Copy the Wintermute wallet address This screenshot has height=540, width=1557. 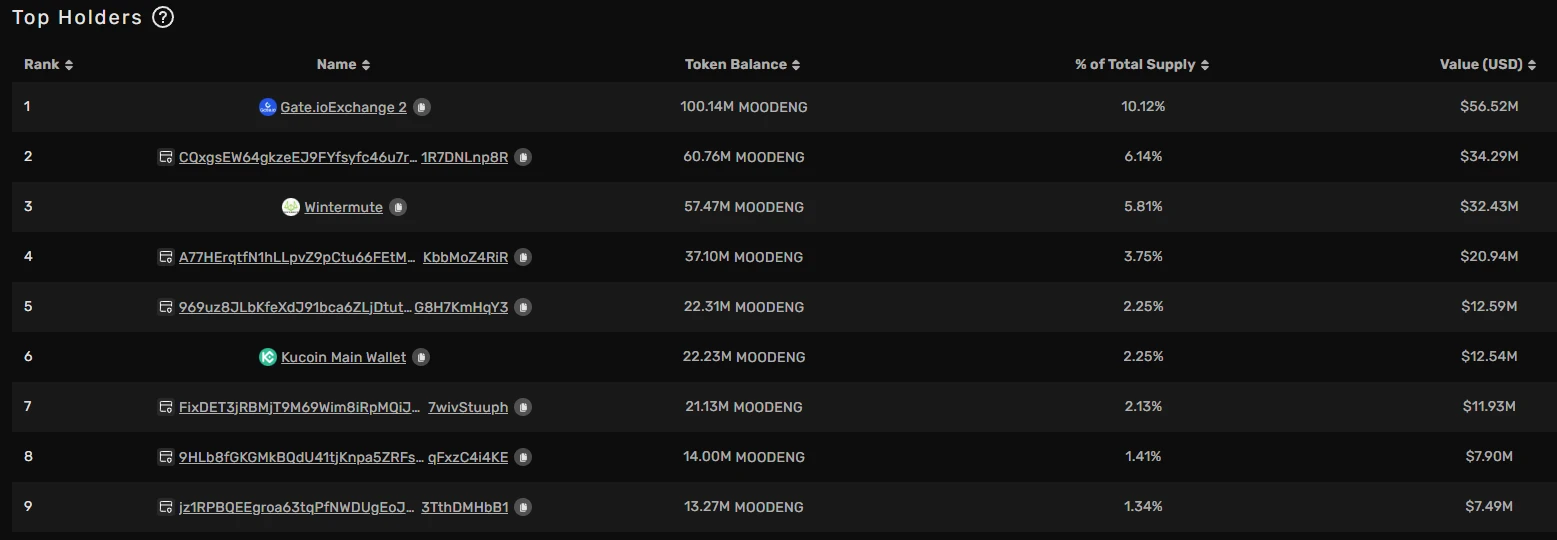pyautogui.click(x=398, y=207)
